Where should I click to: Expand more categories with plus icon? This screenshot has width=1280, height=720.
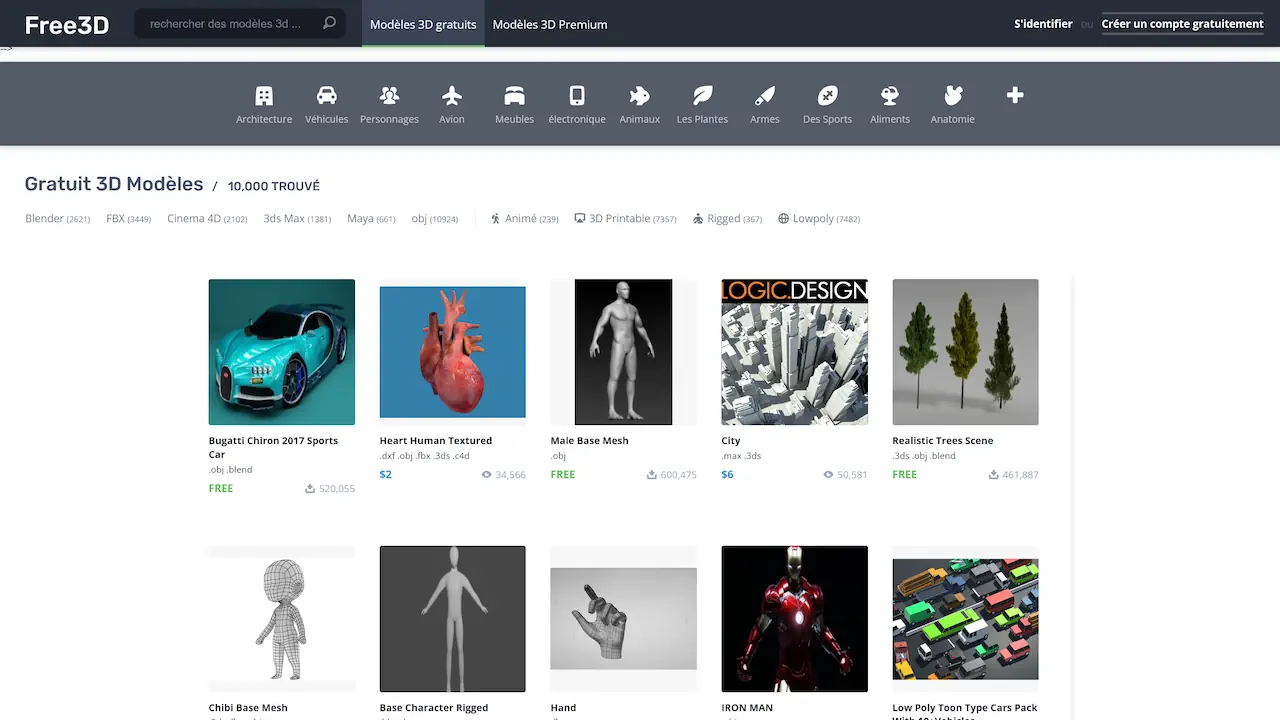(1015, 95)
